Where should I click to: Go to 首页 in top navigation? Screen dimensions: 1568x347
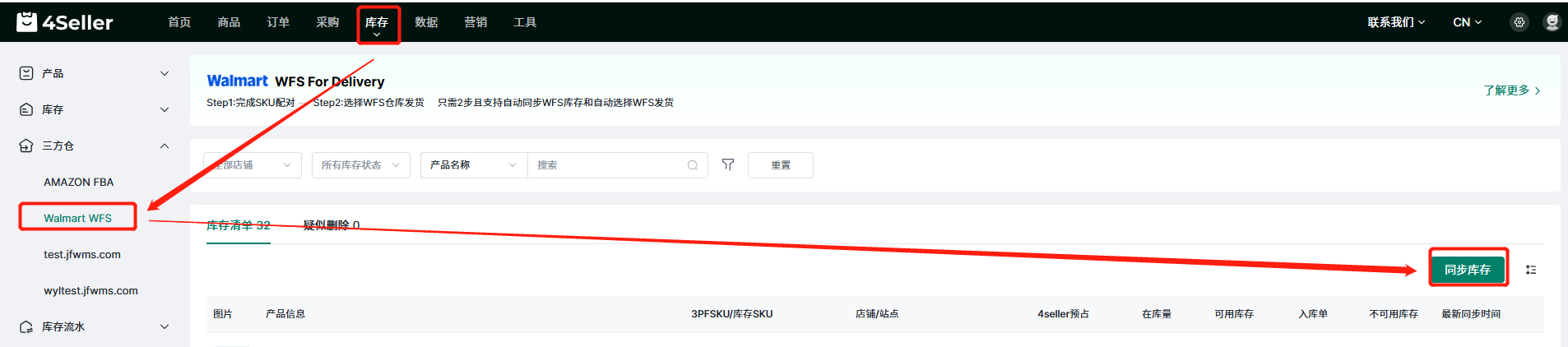point(179,22)
